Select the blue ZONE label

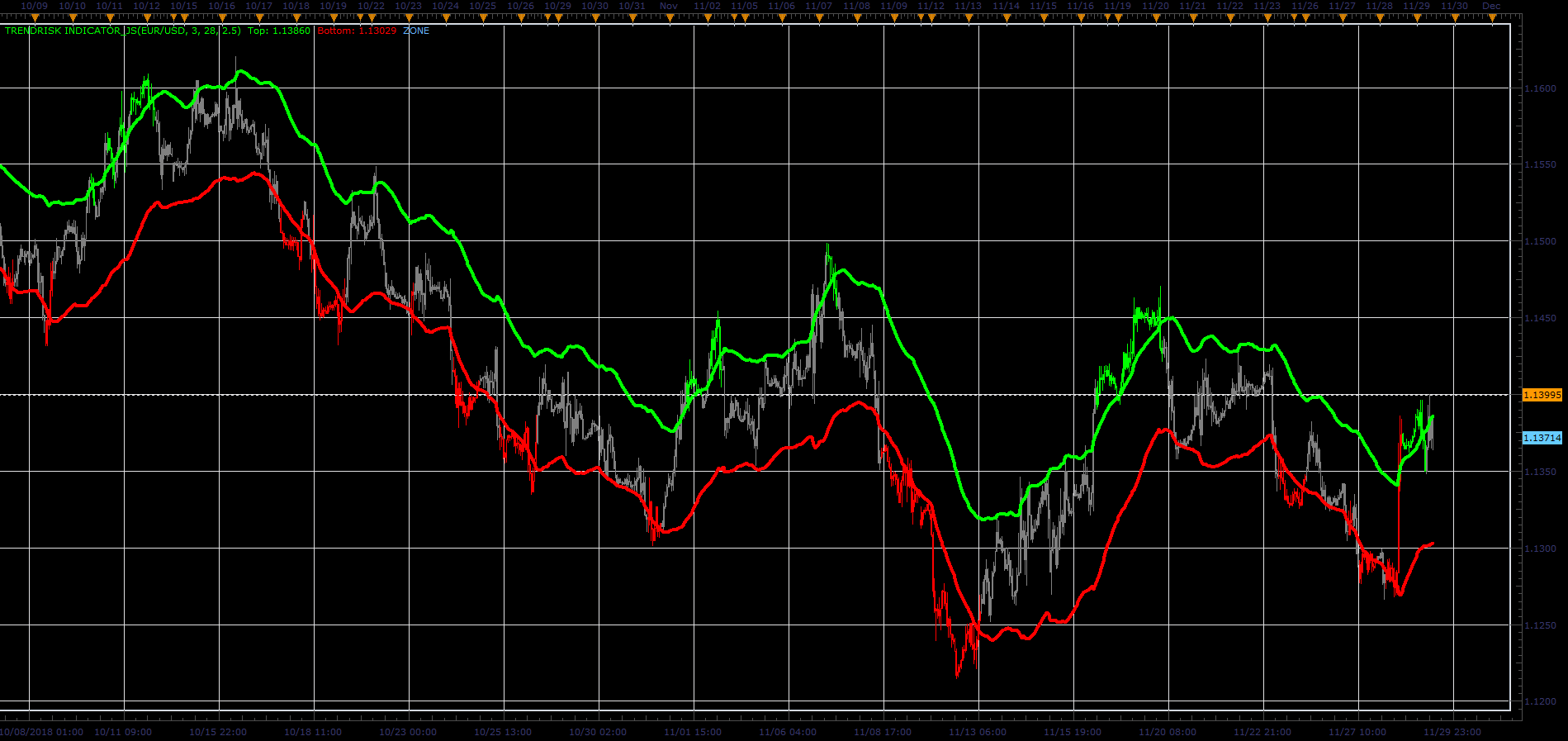(416, 31)
